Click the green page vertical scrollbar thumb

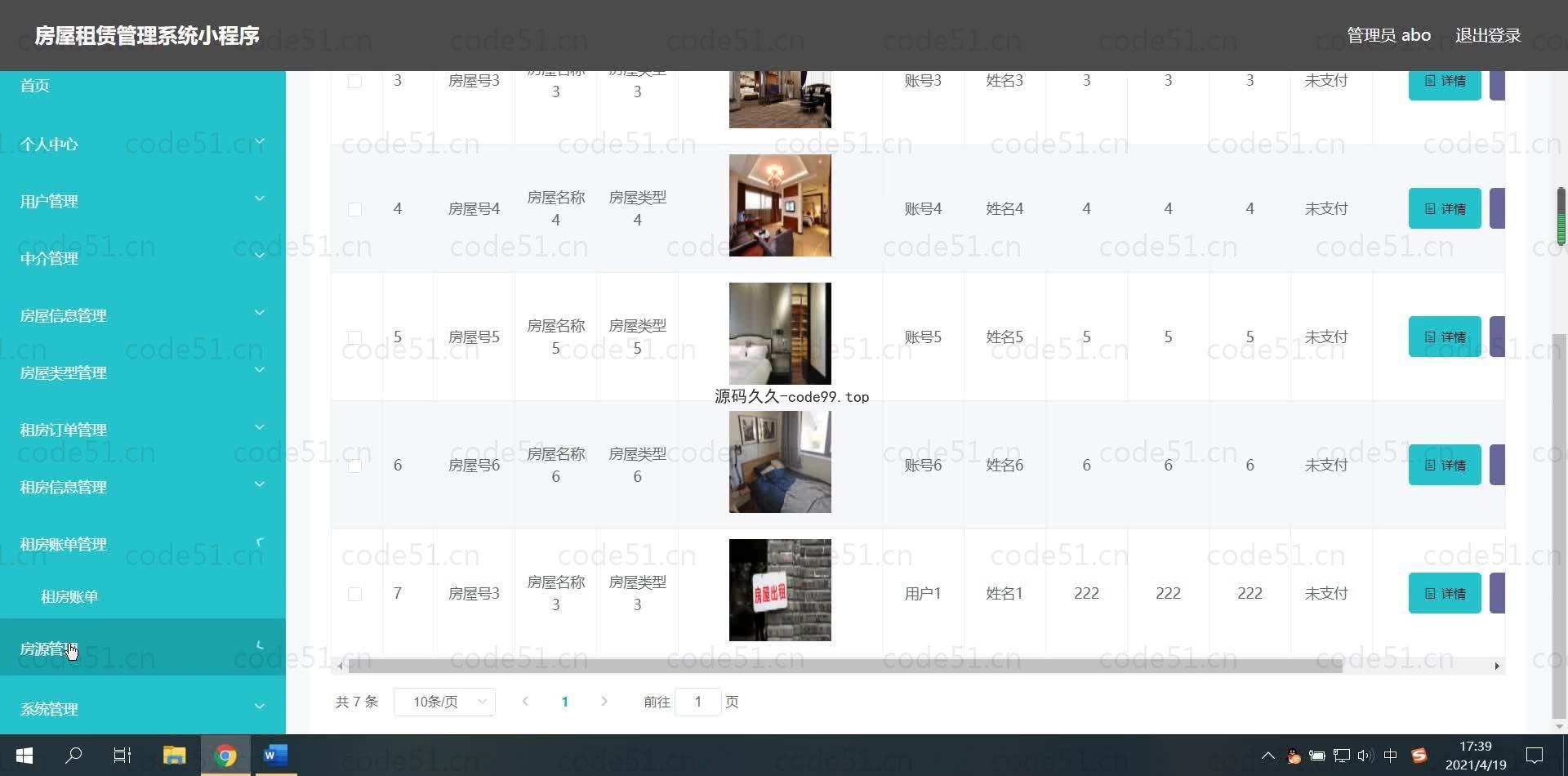[x=1561, y=216]
